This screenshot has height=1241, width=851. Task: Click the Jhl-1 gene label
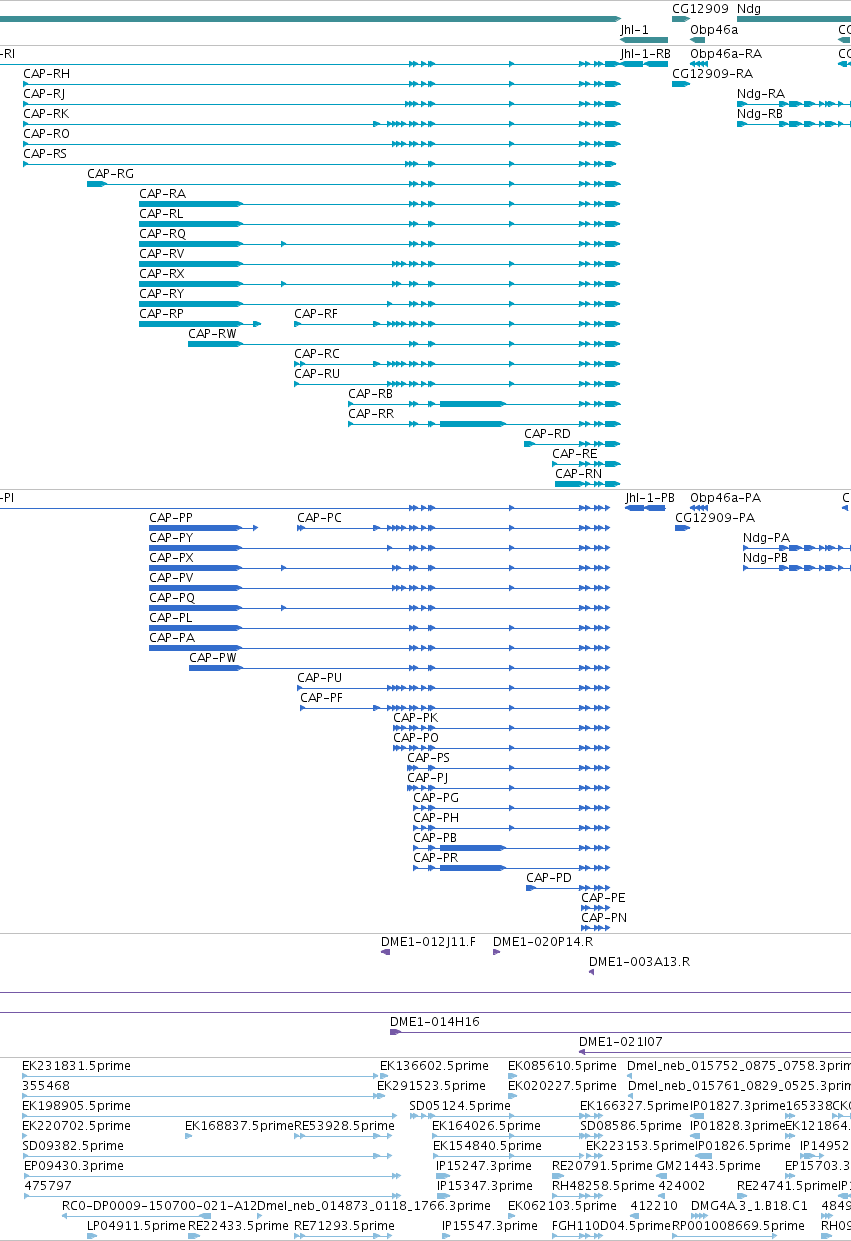[634, 30]
